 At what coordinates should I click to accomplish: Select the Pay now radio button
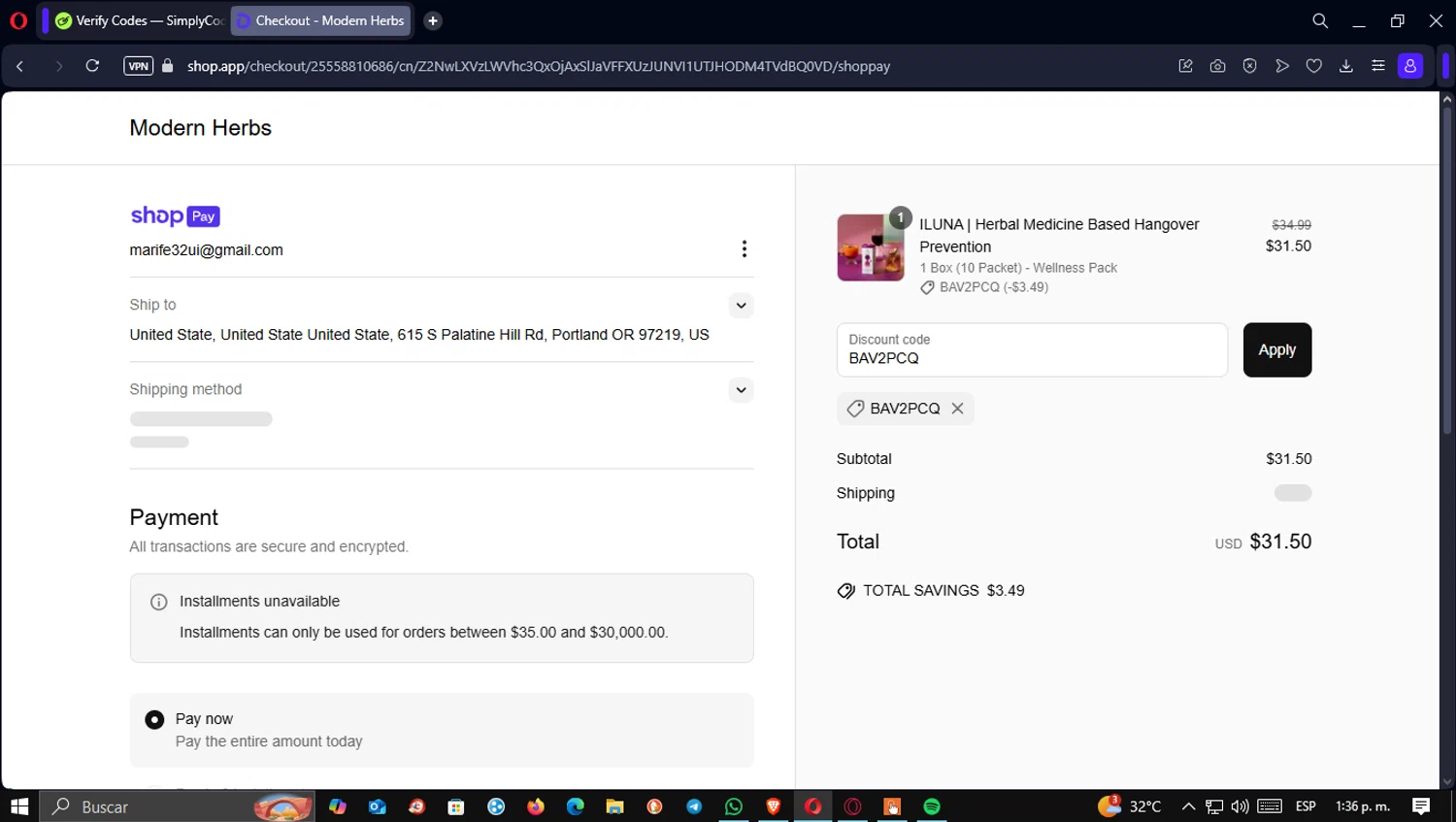pyautogui.click(x=154, y=720)
